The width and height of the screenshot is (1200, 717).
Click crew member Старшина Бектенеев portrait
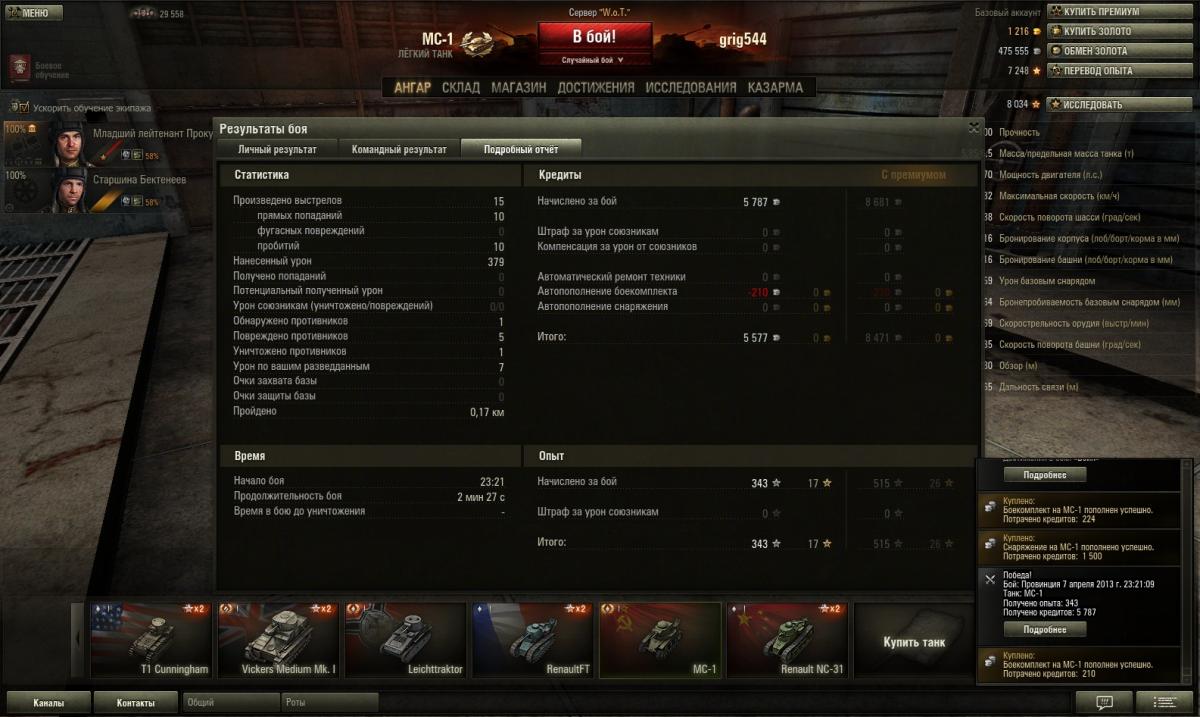click(x=72, y=190)
